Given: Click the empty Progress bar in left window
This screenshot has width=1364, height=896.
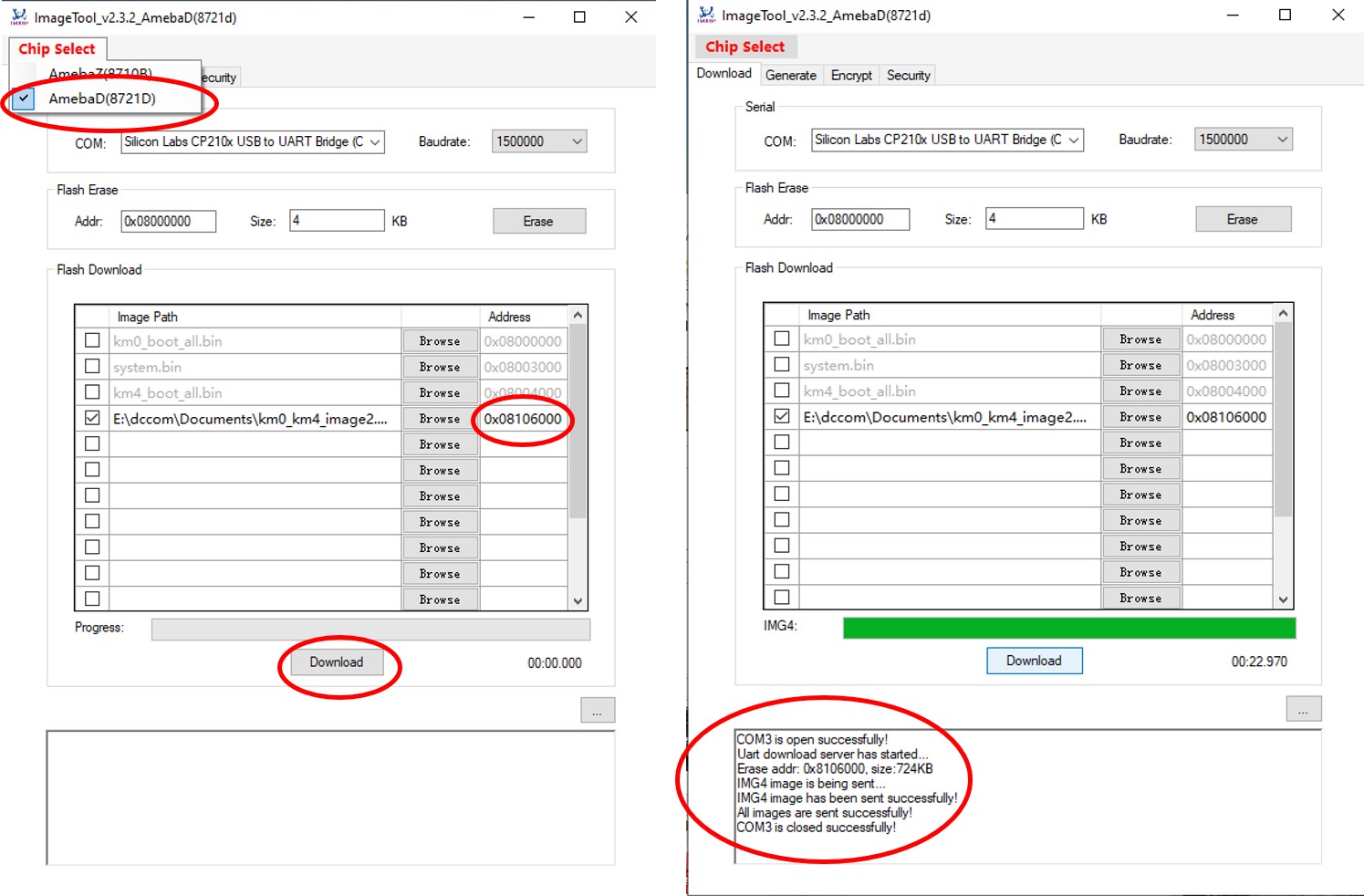Looking at the screenshot, I should click(370, 630).
